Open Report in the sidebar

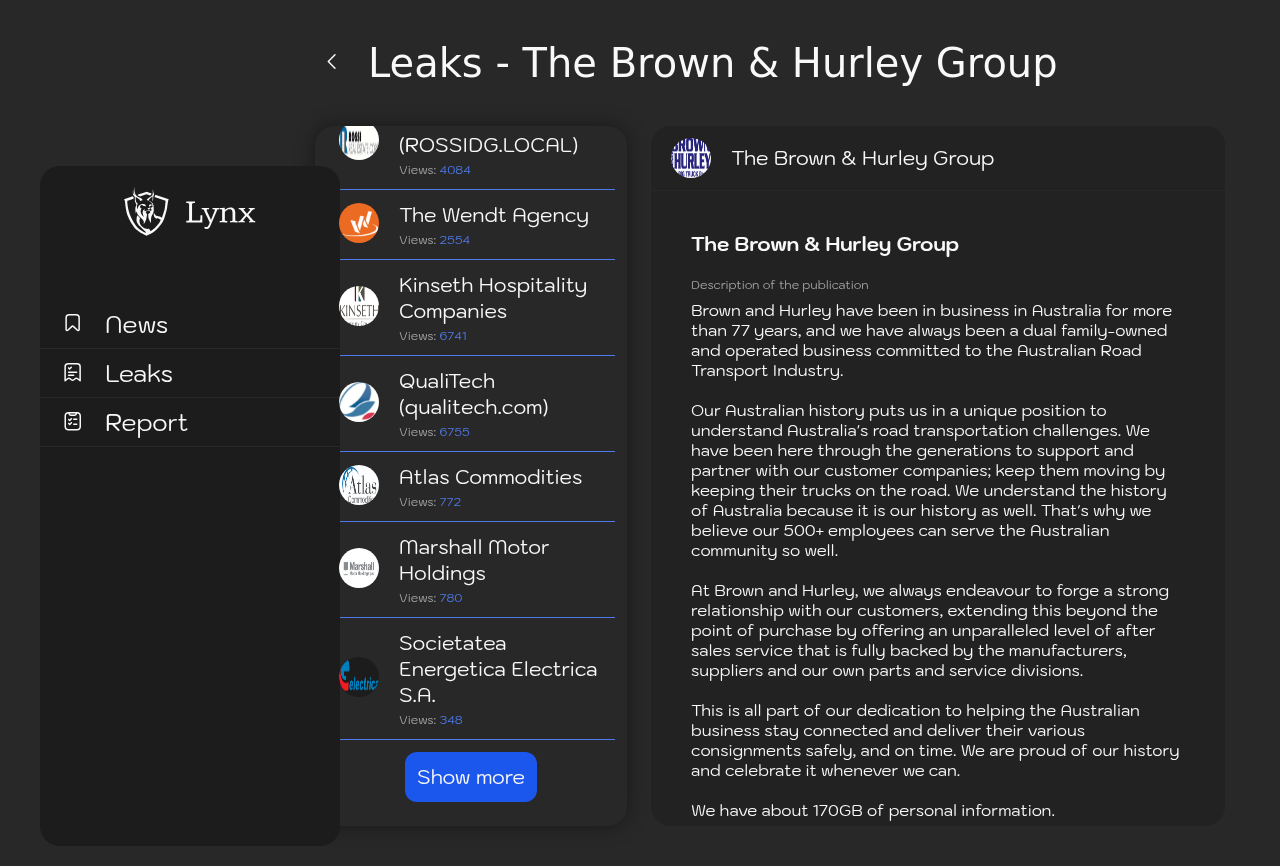pos(190,422)
